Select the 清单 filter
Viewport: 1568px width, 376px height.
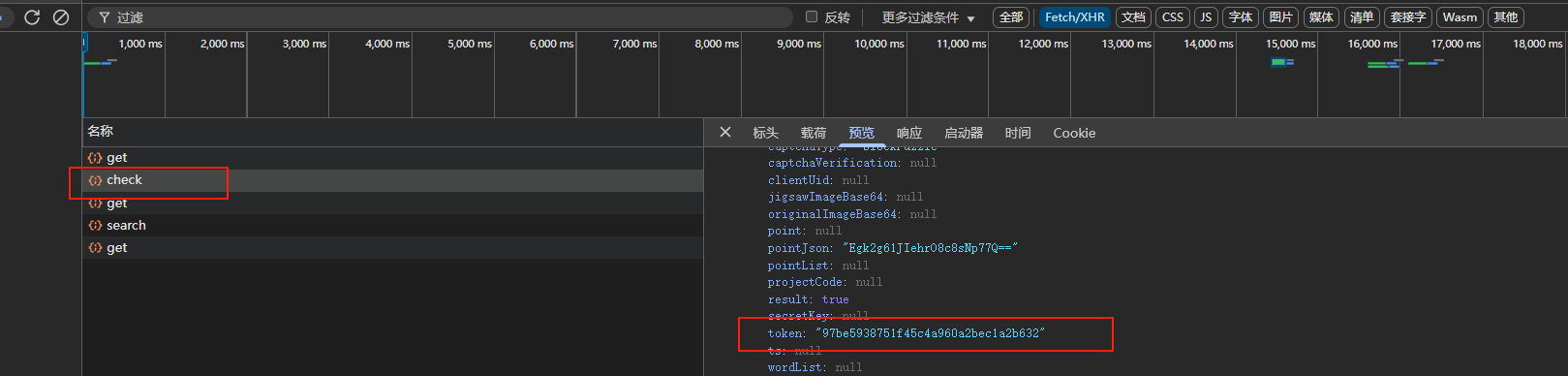[1362, 17]
